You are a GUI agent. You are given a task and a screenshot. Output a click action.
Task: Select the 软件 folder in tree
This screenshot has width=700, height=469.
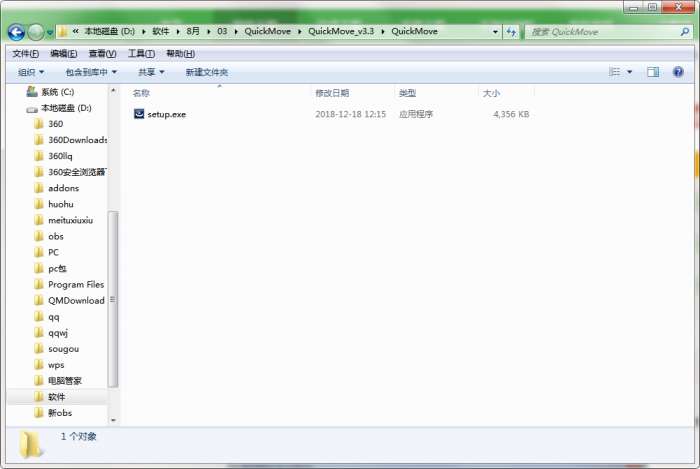tap(50, 397)
